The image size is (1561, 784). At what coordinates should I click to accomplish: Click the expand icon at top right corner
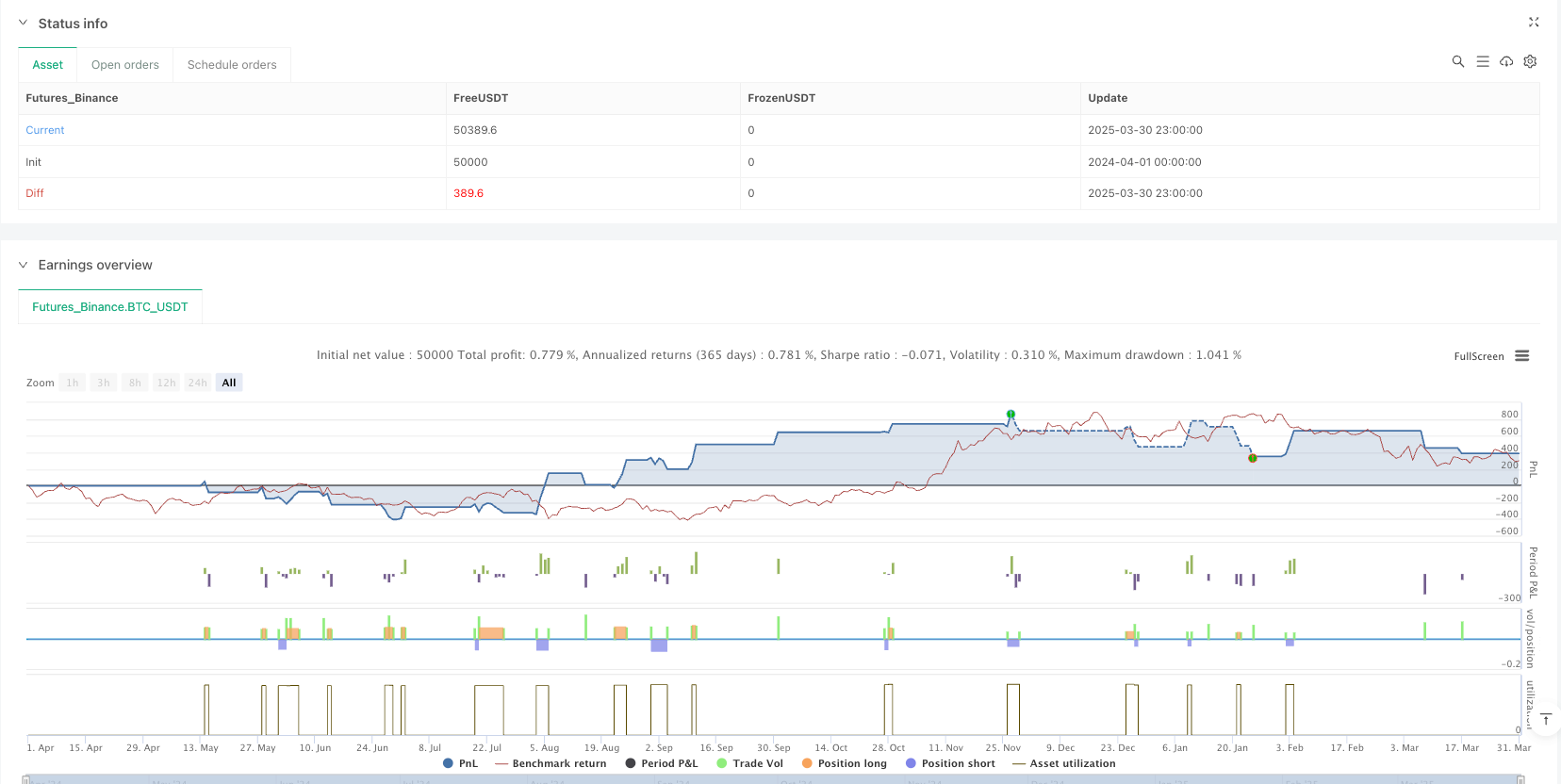[x=1534, y=22]
